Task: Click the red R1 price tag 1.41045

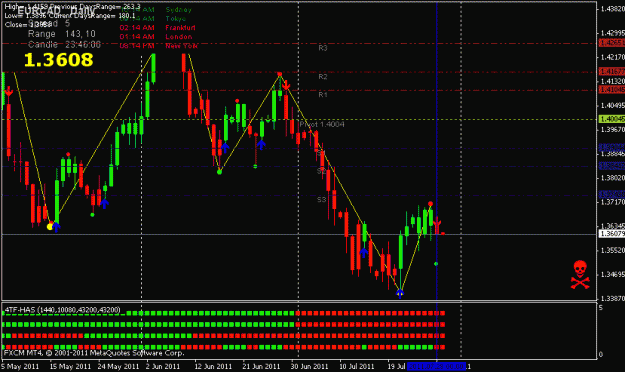Action: pyautogui.click(x=612, y=90)
